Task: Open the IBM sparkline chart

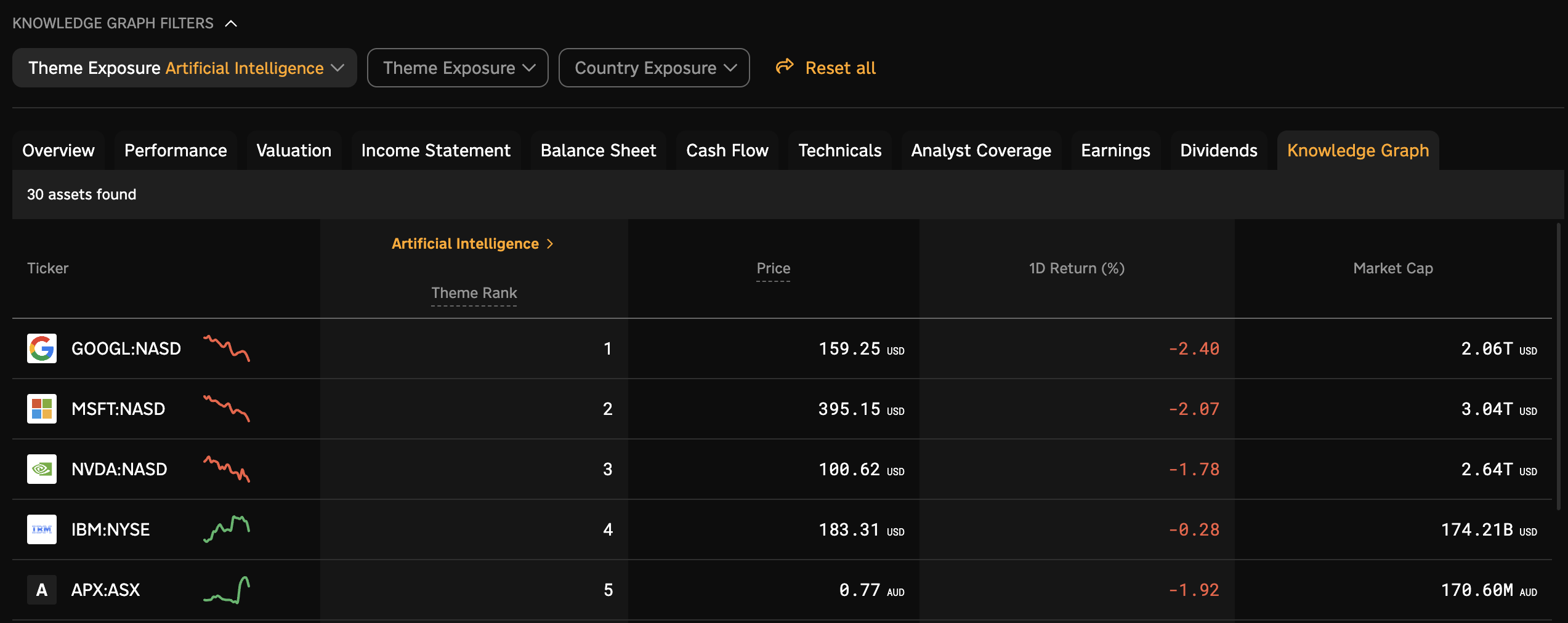Action: tap(227, 529)
